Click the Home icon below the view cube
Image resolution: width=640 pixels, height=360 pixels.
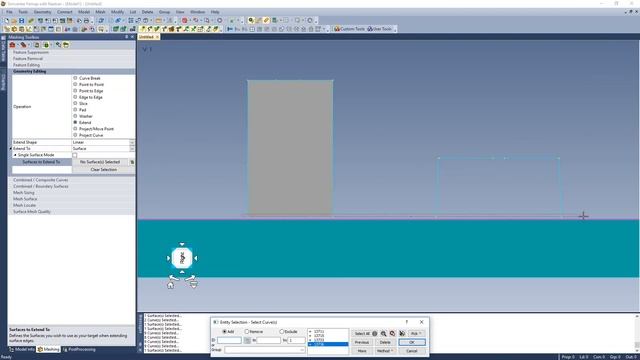point(171,285)
